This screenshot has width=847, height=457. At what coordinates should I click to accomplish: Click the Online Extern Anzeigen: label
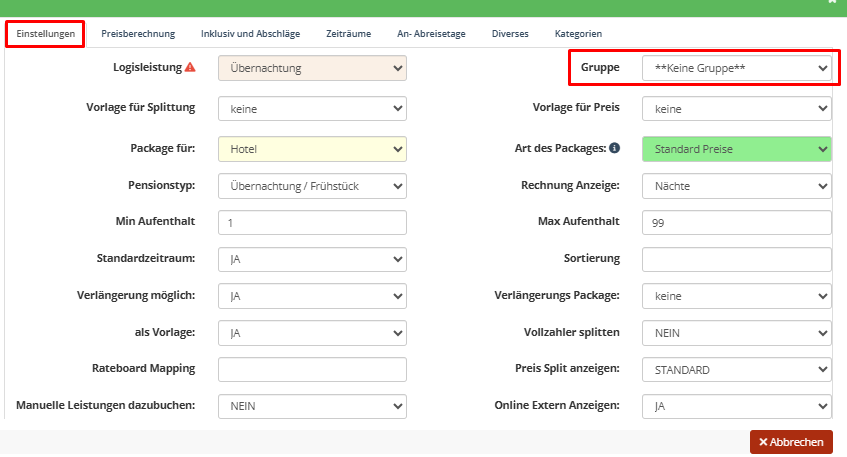tap(557, 405)
